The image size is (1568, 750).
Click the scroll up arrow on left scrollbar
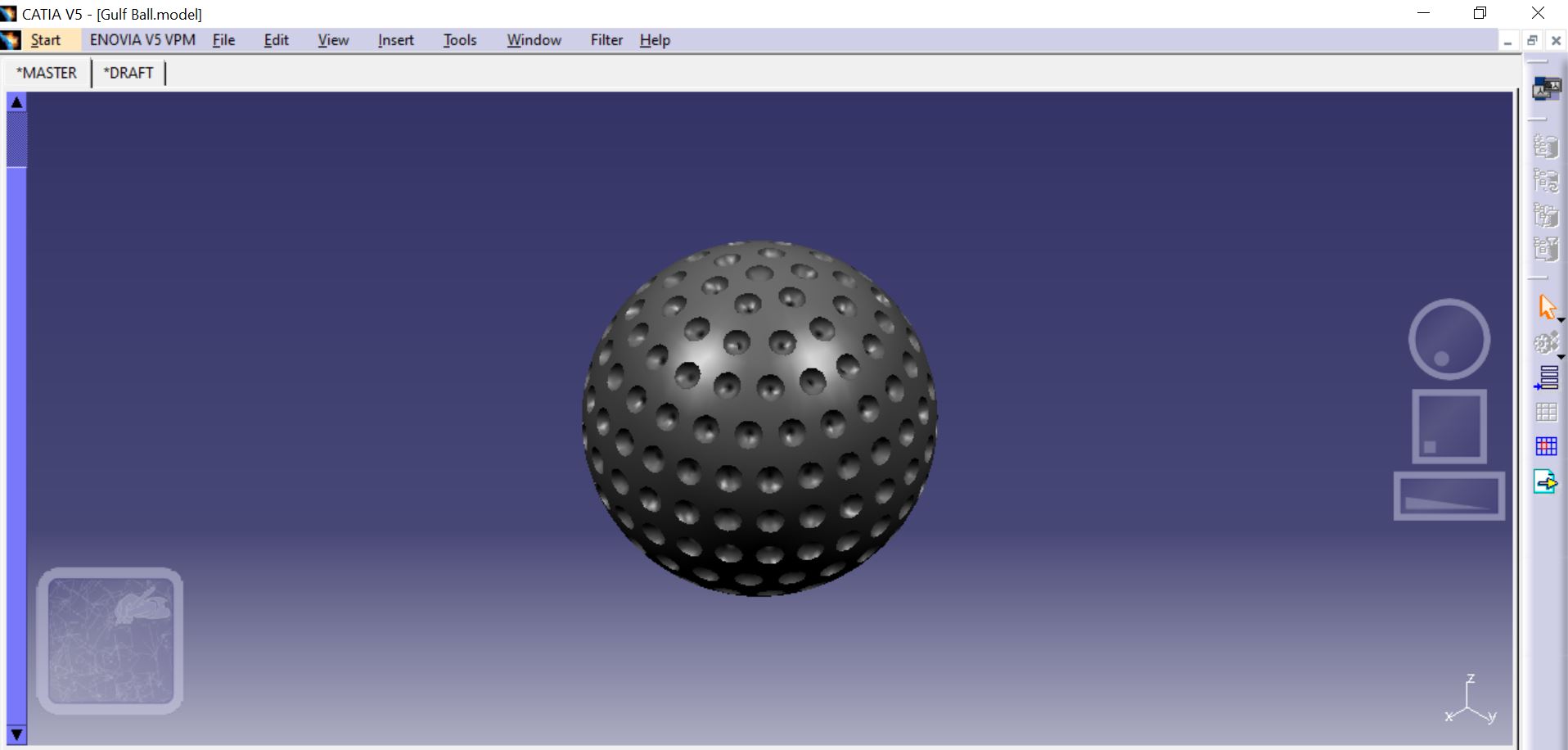click(16, 102)
